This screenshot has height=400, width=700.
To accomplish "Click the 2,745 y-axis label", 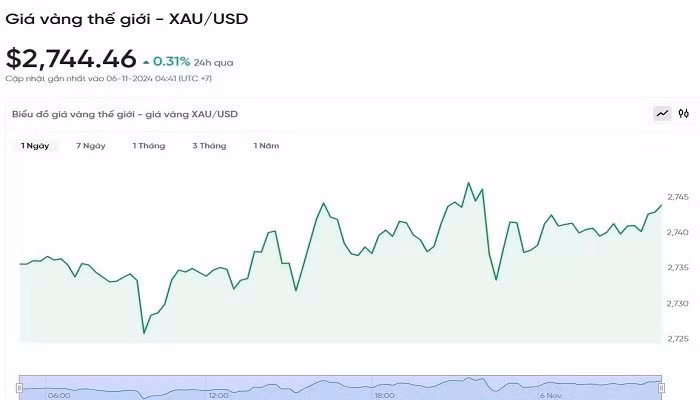I will pyautogui.click(x=678, y=197).
